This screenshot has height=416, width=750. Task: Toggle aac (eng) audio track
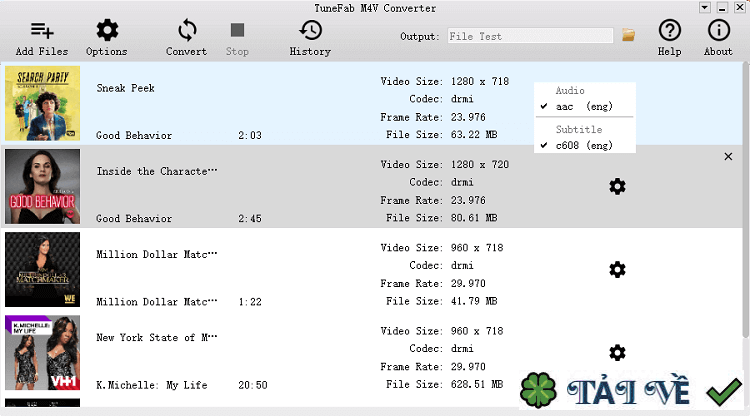[x=584, y=107]
